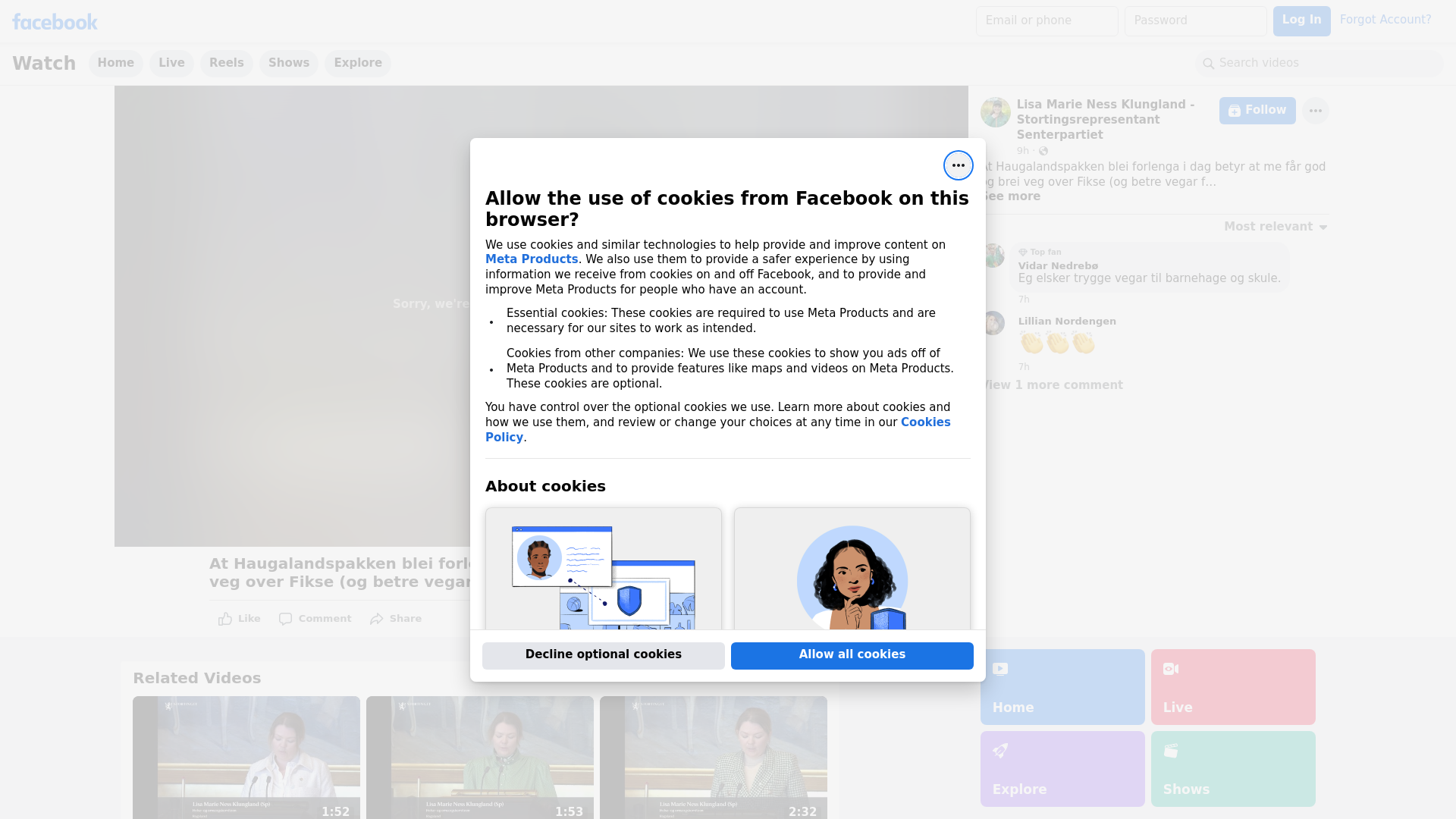Click the Top fan badge
Image resolution: width=1456 pixels, height=819 pixels.
1040,253
